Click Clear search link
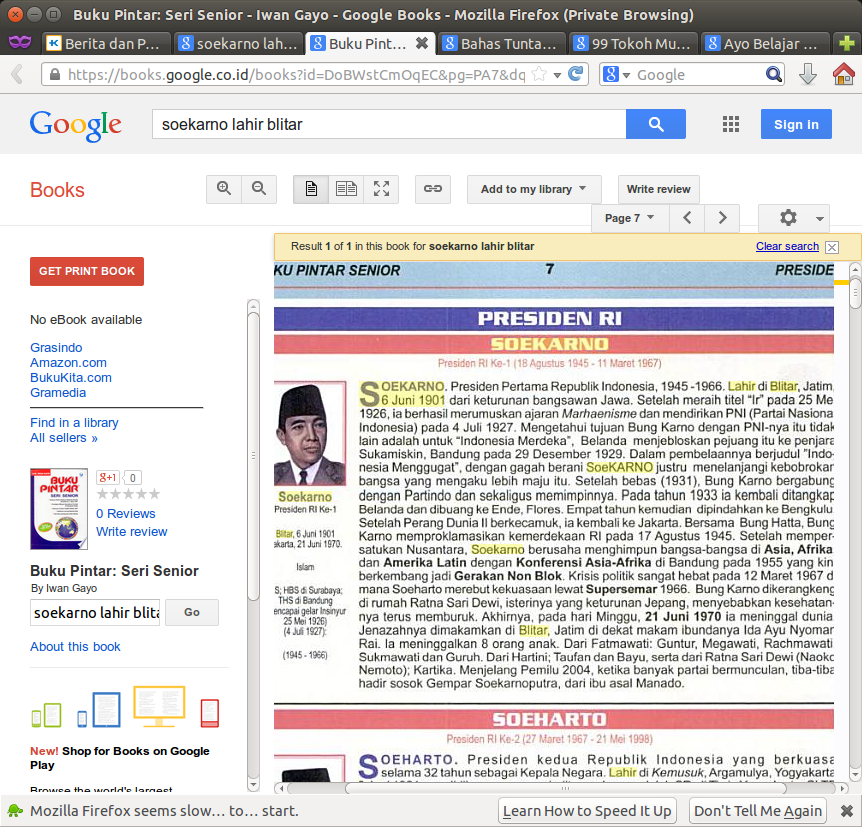Image resolution: width=862 pixels, height=827 pixels. point(787,246)
